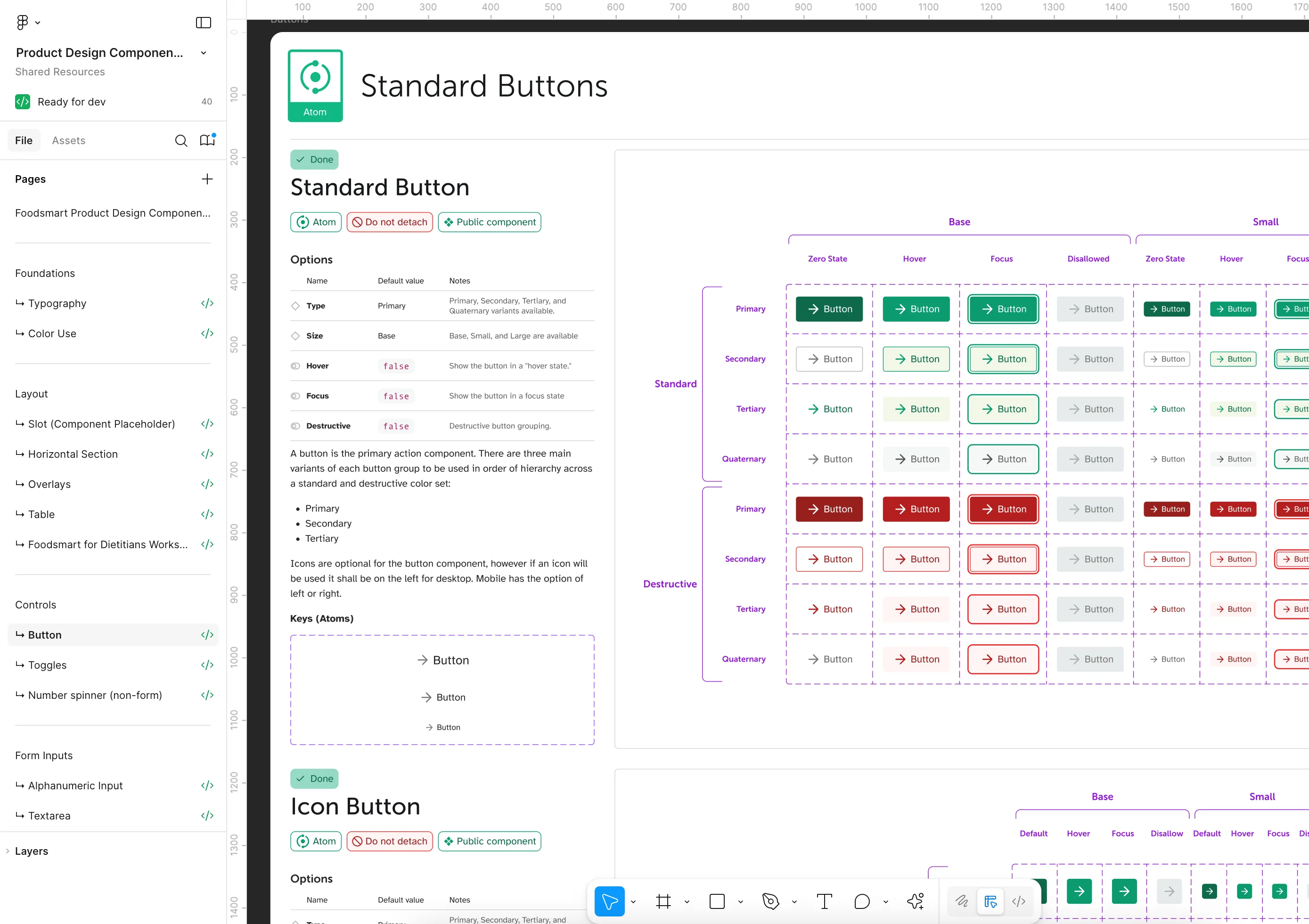Screen dimensions: 1309x924
Task: Click dev-ready icon beside Color Use
Action: (207, 334)
